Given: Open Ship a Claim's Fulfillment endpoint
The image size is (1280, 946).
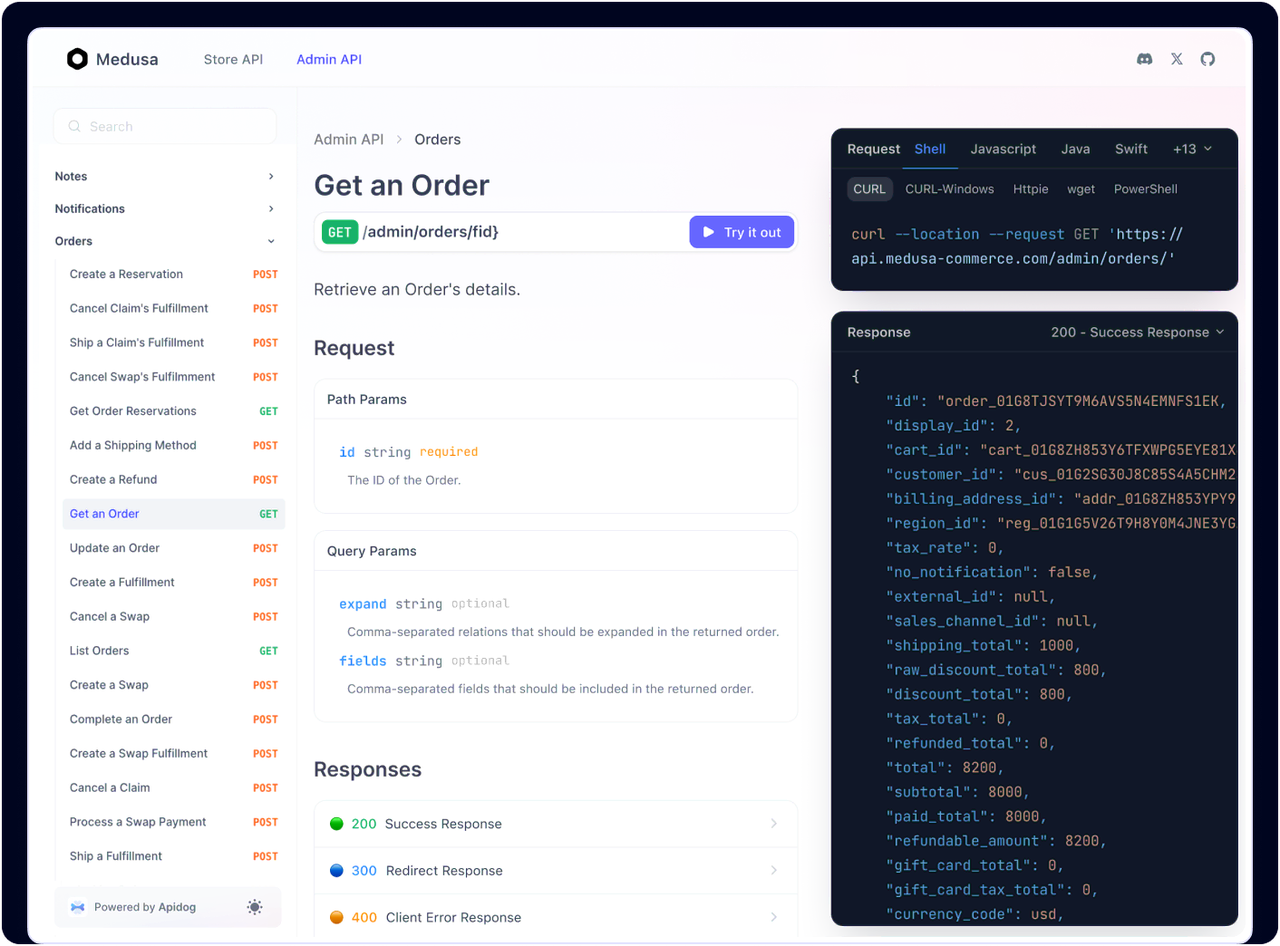Looking at the screenshot, I should pyautogui.click(x=174, y=343).
